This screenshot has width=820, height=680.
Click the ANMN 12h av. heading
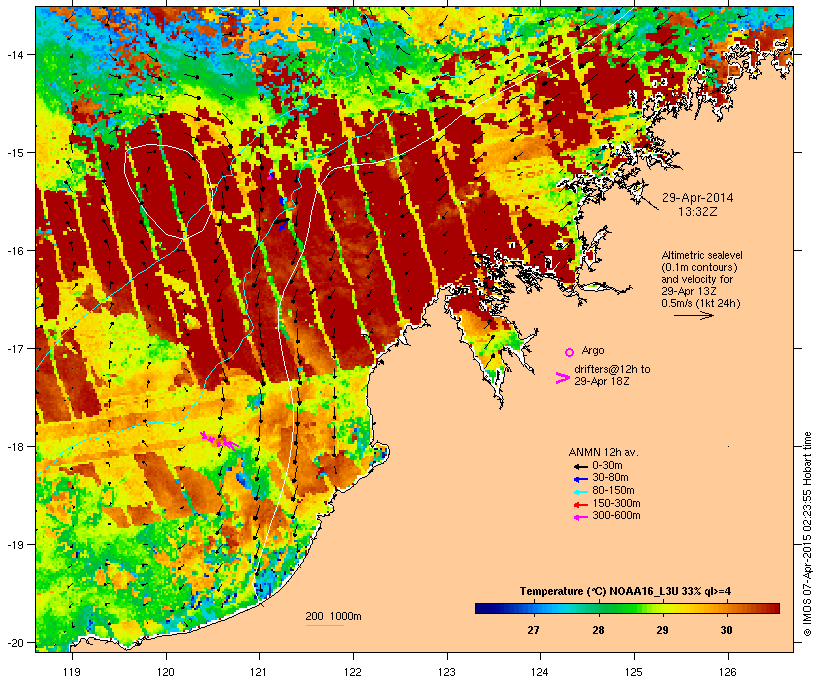(603, 452)
